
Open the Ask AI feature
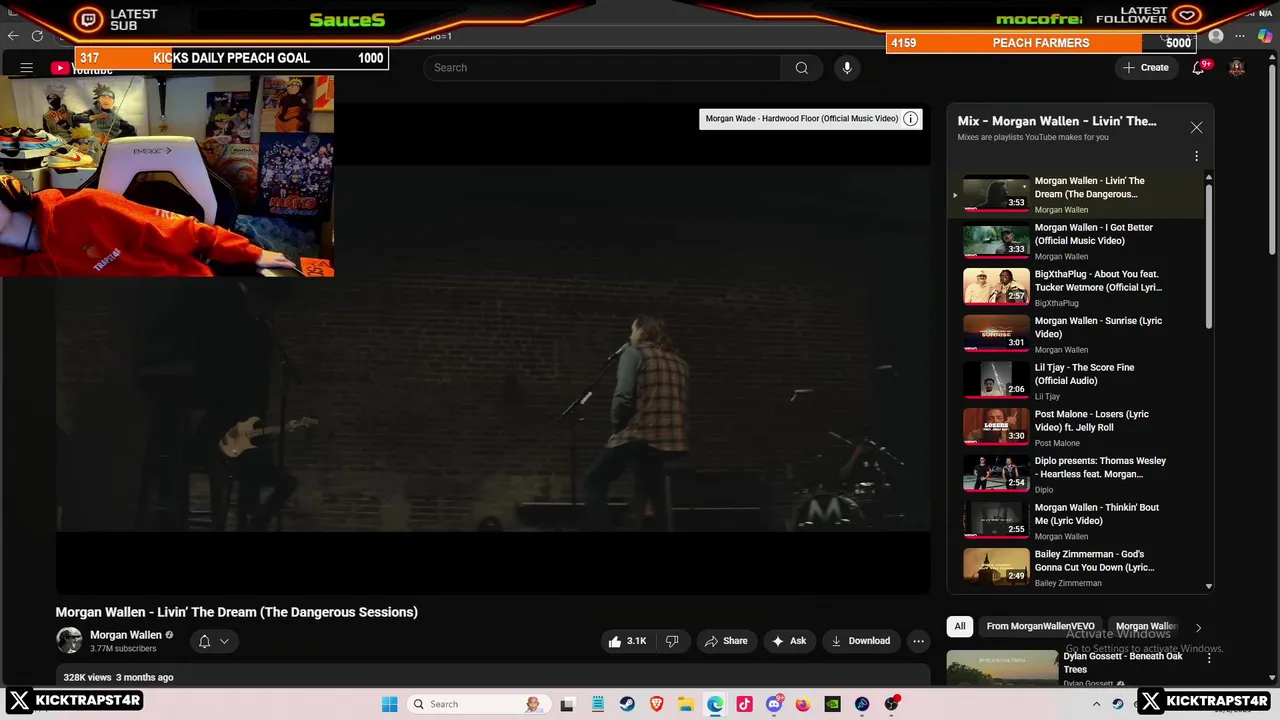coord(788,641)
